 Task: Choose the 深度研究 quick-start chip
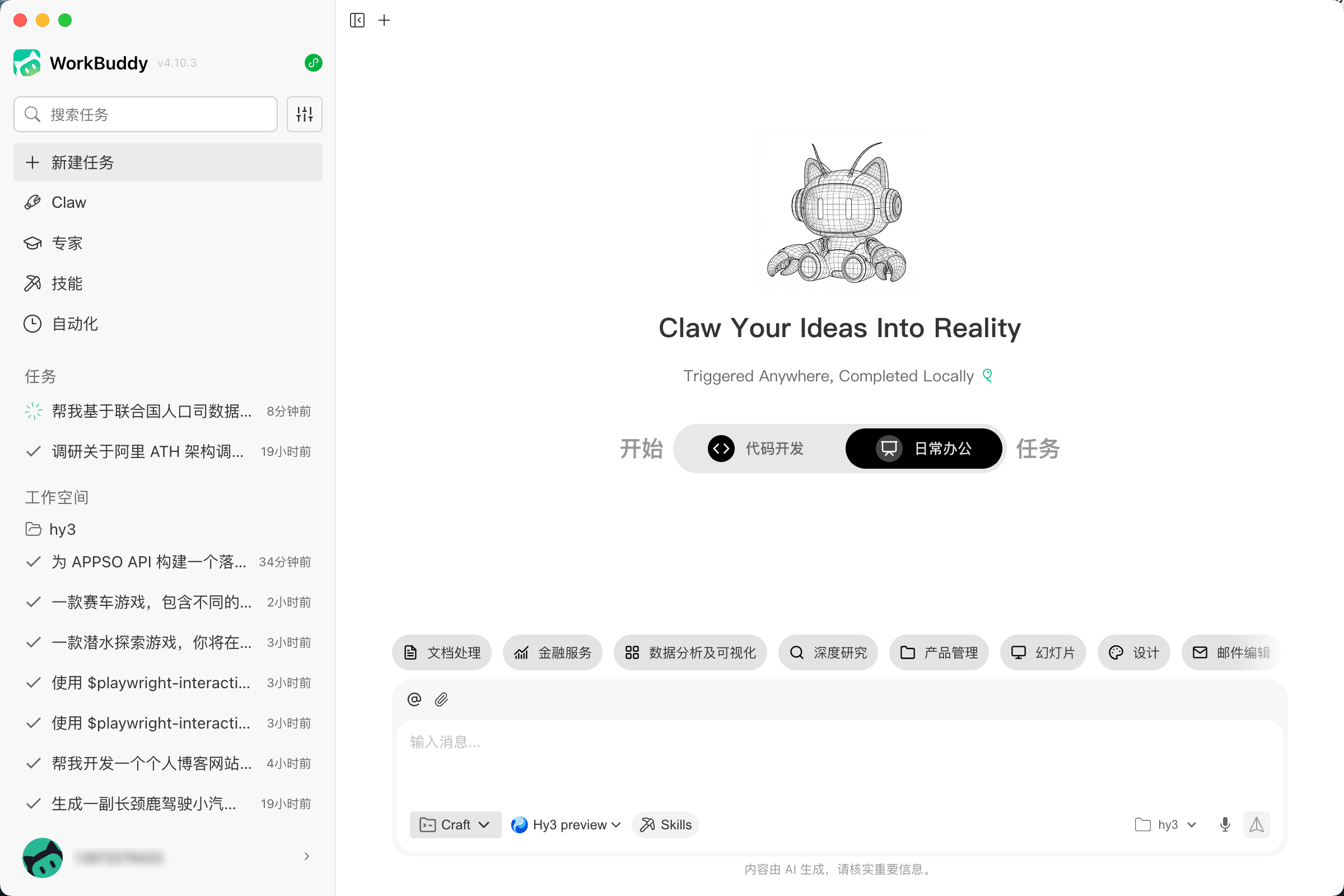click(x=828, y=652)
